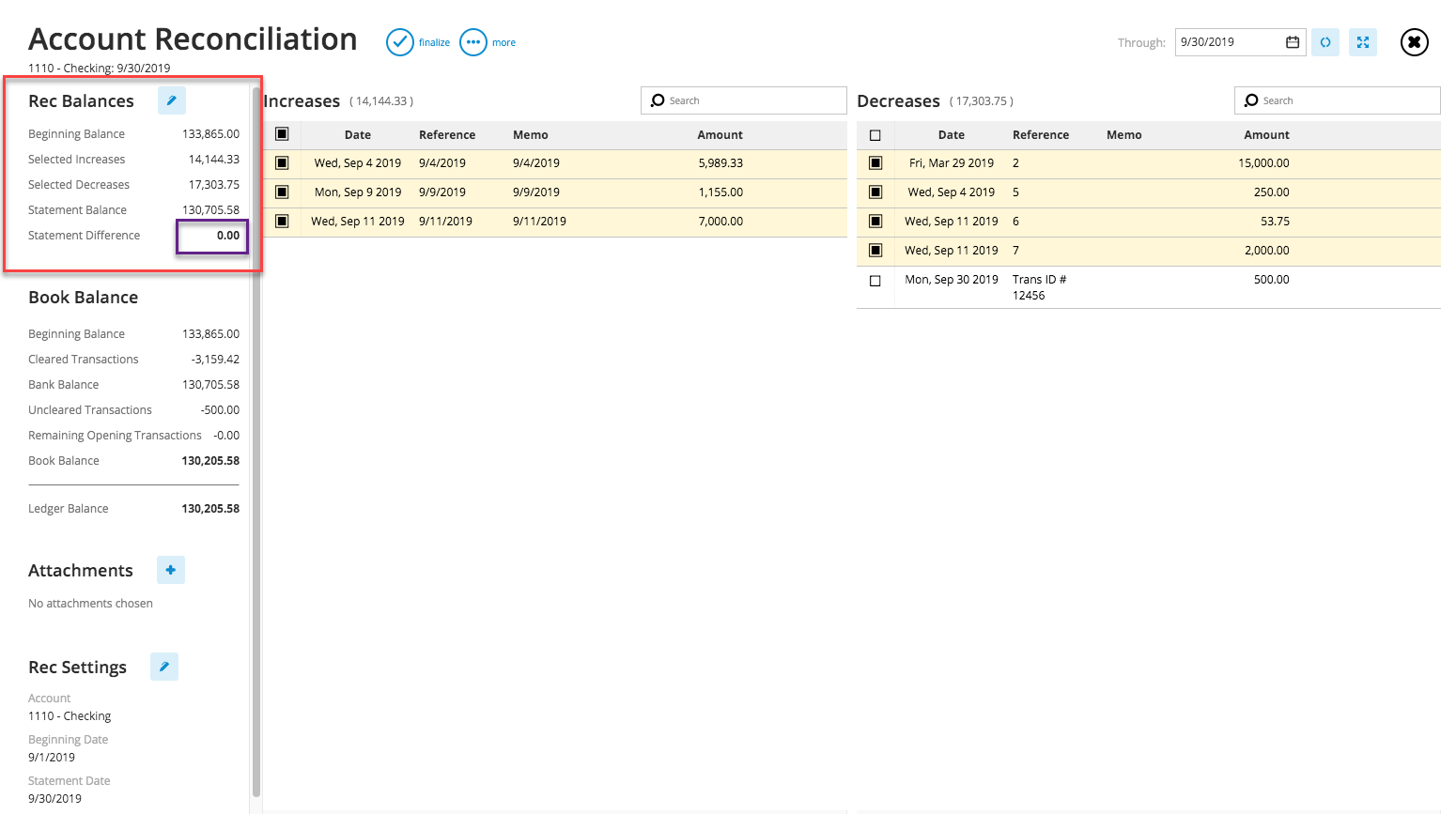Edit Rec Balances with the pencil icon

(172, 100)
